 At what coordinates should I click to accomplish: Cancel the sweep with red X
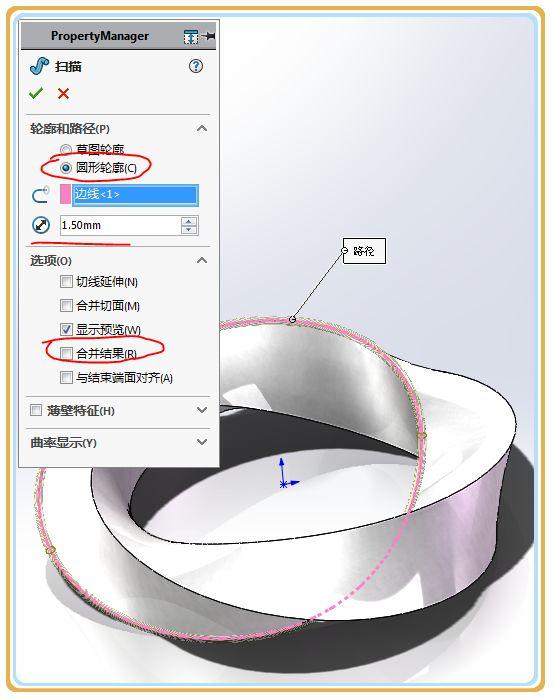point(63,94)
